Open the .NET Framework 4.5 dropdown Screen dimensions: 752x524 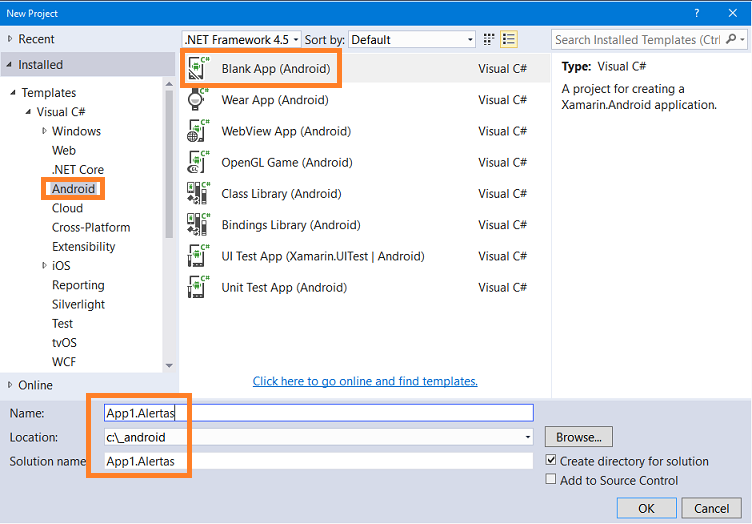[242, 39]
